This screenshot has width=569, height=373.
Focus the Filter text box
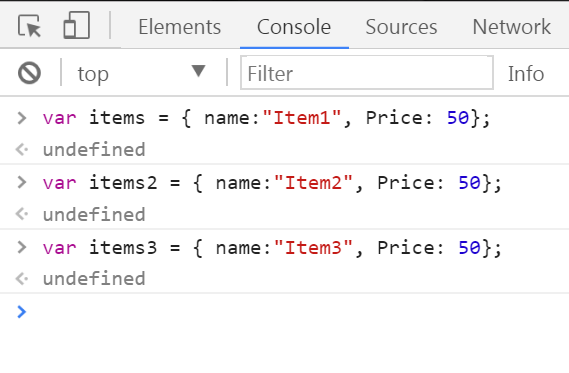click(x=367, y=73)
